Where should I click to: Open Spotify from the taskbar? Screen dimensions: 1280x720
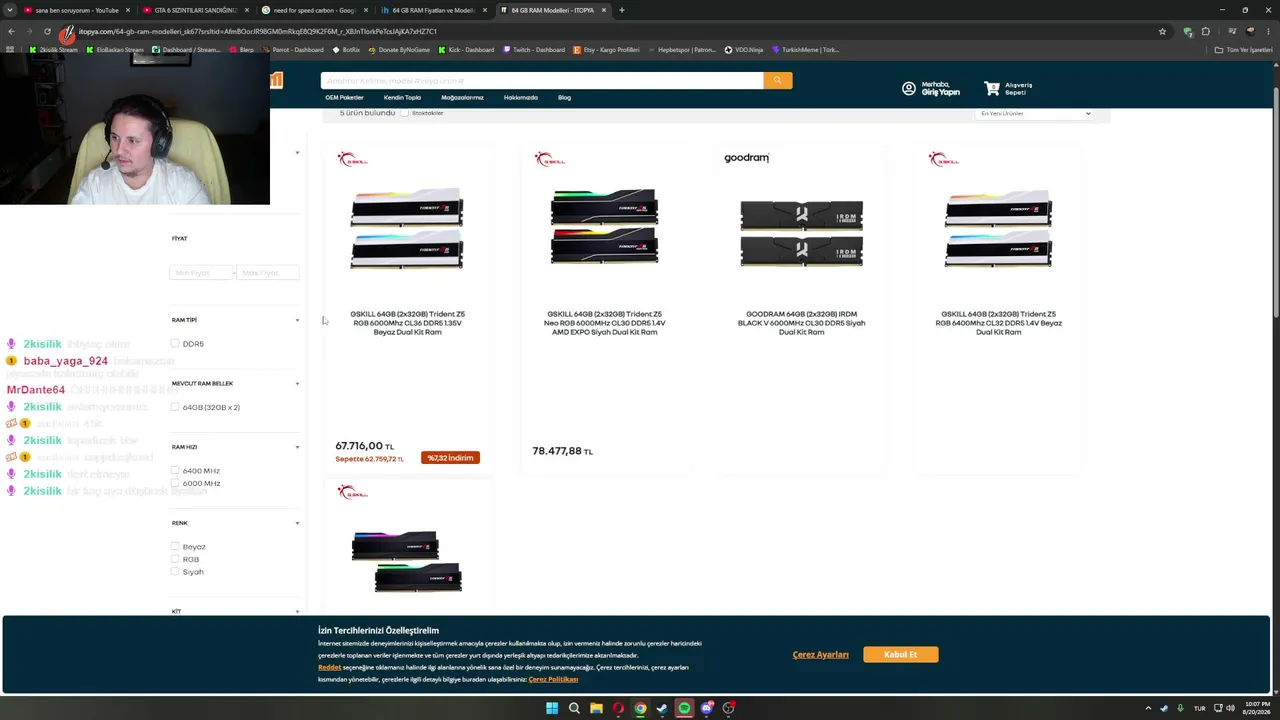[684, 708]
